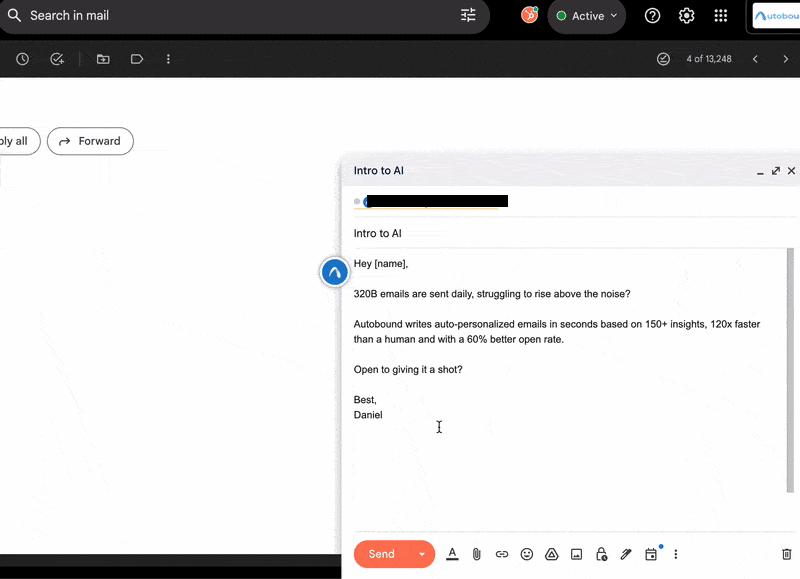Insert a link icon
800x579 pixels.
pos(502,554)
